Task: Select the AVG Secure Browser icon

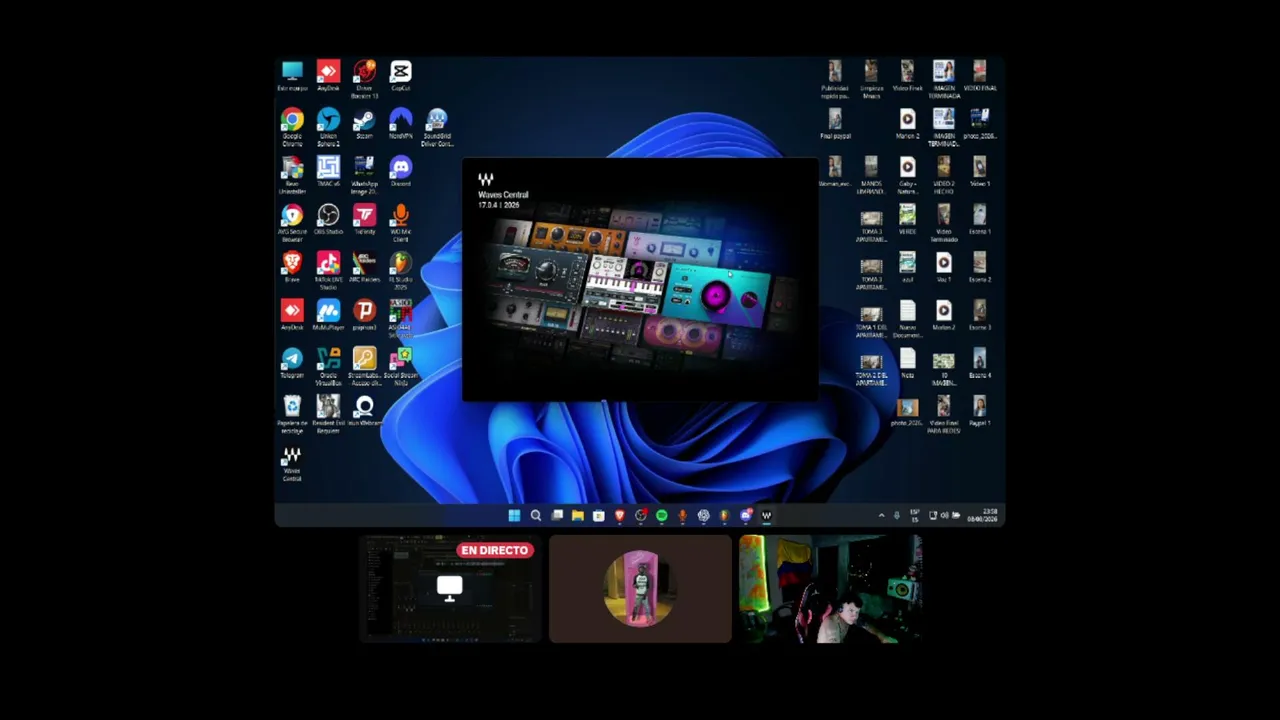Action: [292, 223]
